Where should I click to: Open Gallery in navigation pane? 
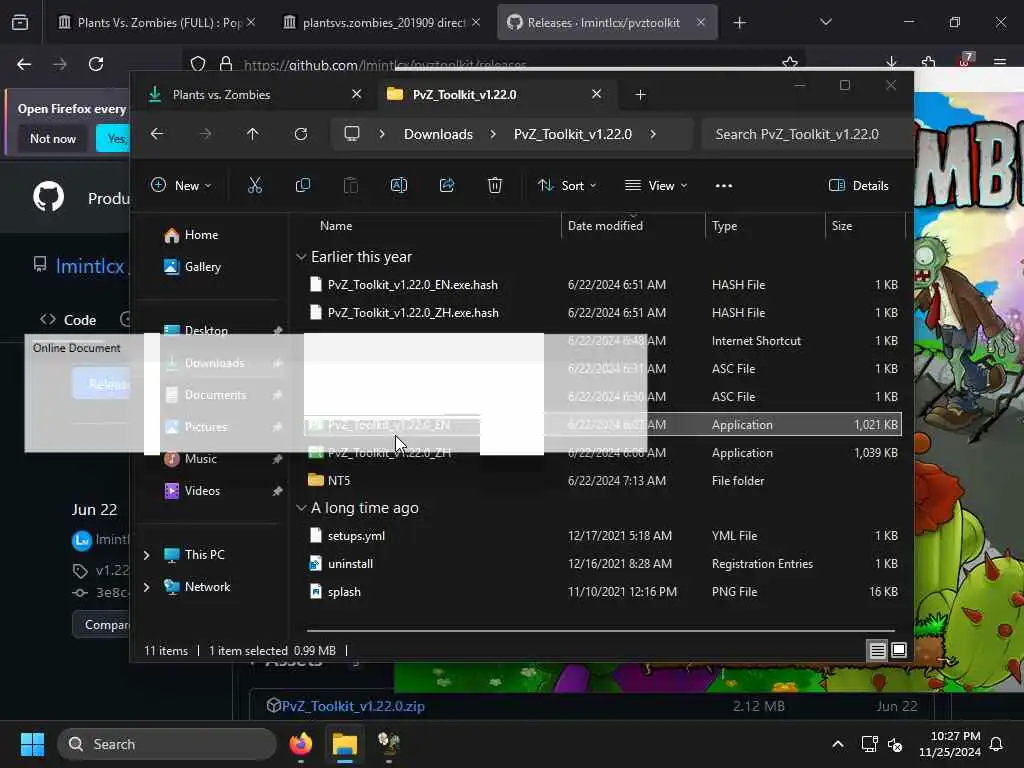pos(202,266)
